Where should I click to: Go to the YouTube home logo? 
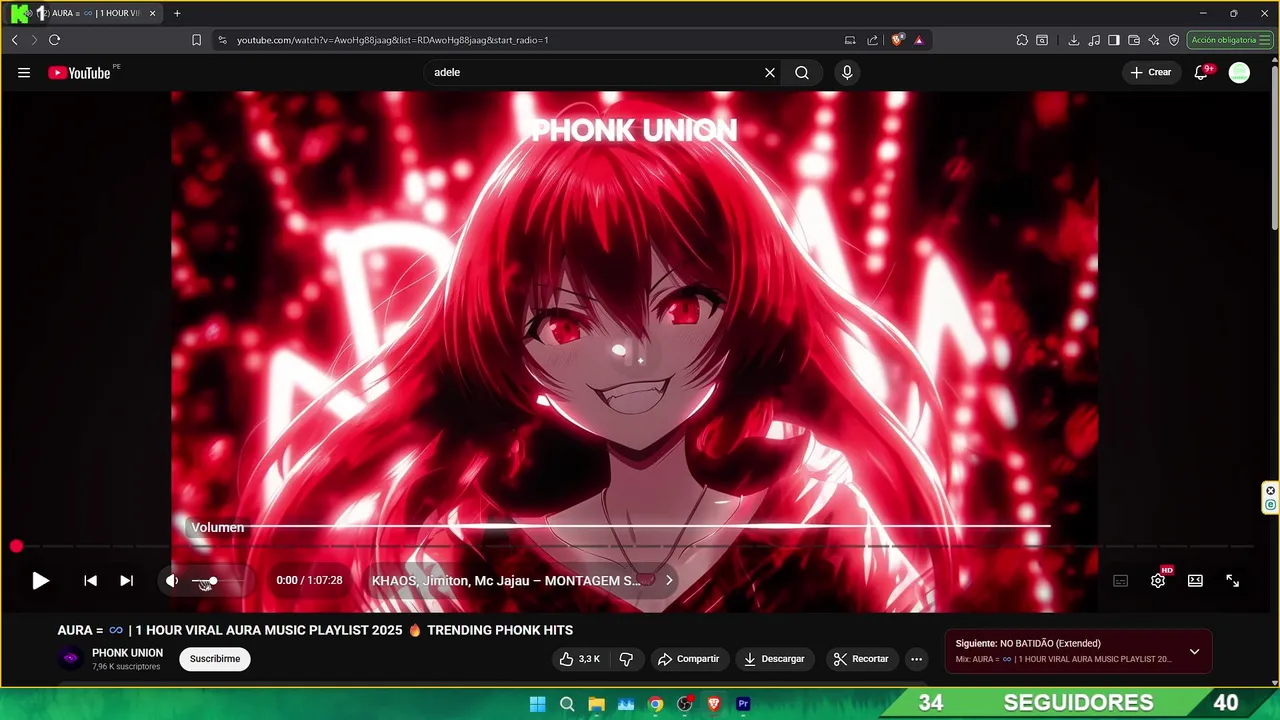click(79, 72)
